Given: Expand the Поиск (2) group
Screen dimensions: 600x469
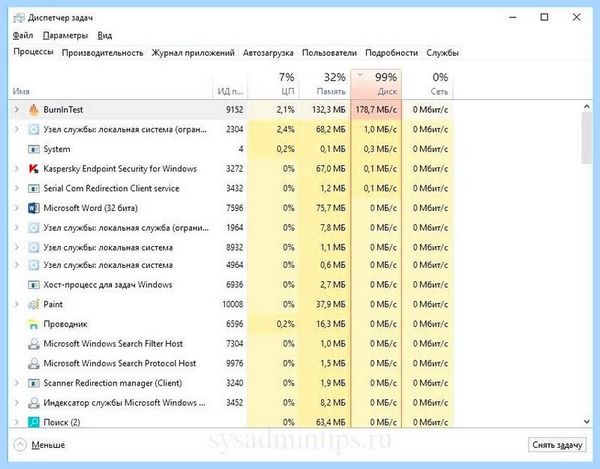Looking at the screenshot, I should click(16, 422).
